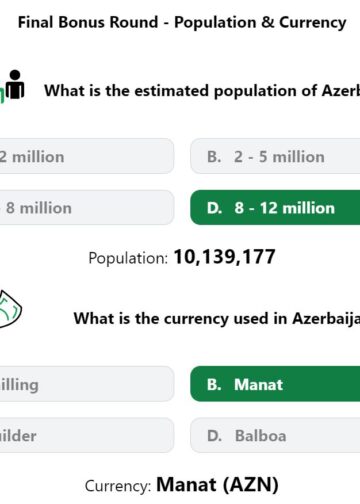This screenshot has height=504, width=360.
Task: Choose the partially visible 2 million option
Action: pyautogui.click(x=87, y=156)
